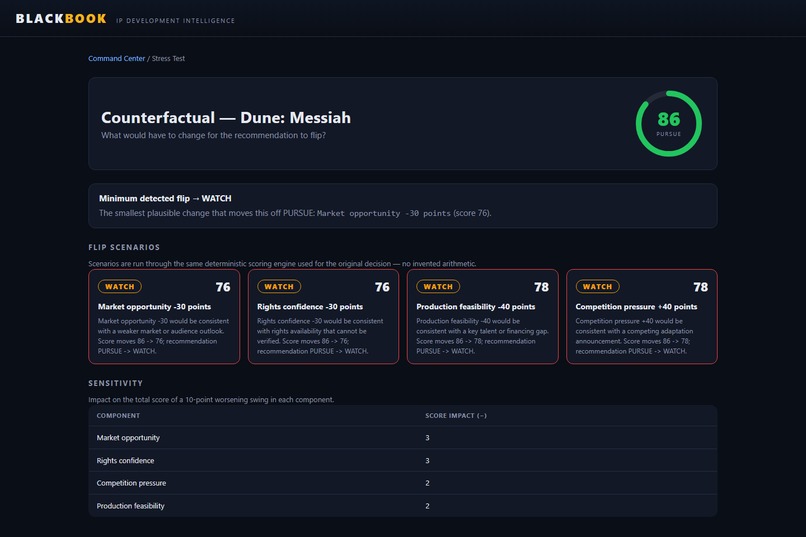Open the Command Center breadcrumb link
The height and width of the screenshot is (537, 806).
click(116, 59)
